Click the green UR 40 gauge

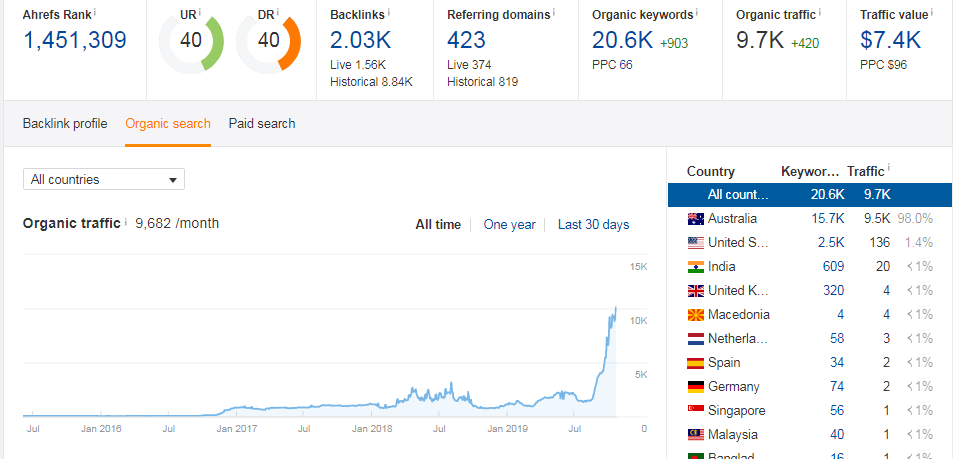[191, 42]
